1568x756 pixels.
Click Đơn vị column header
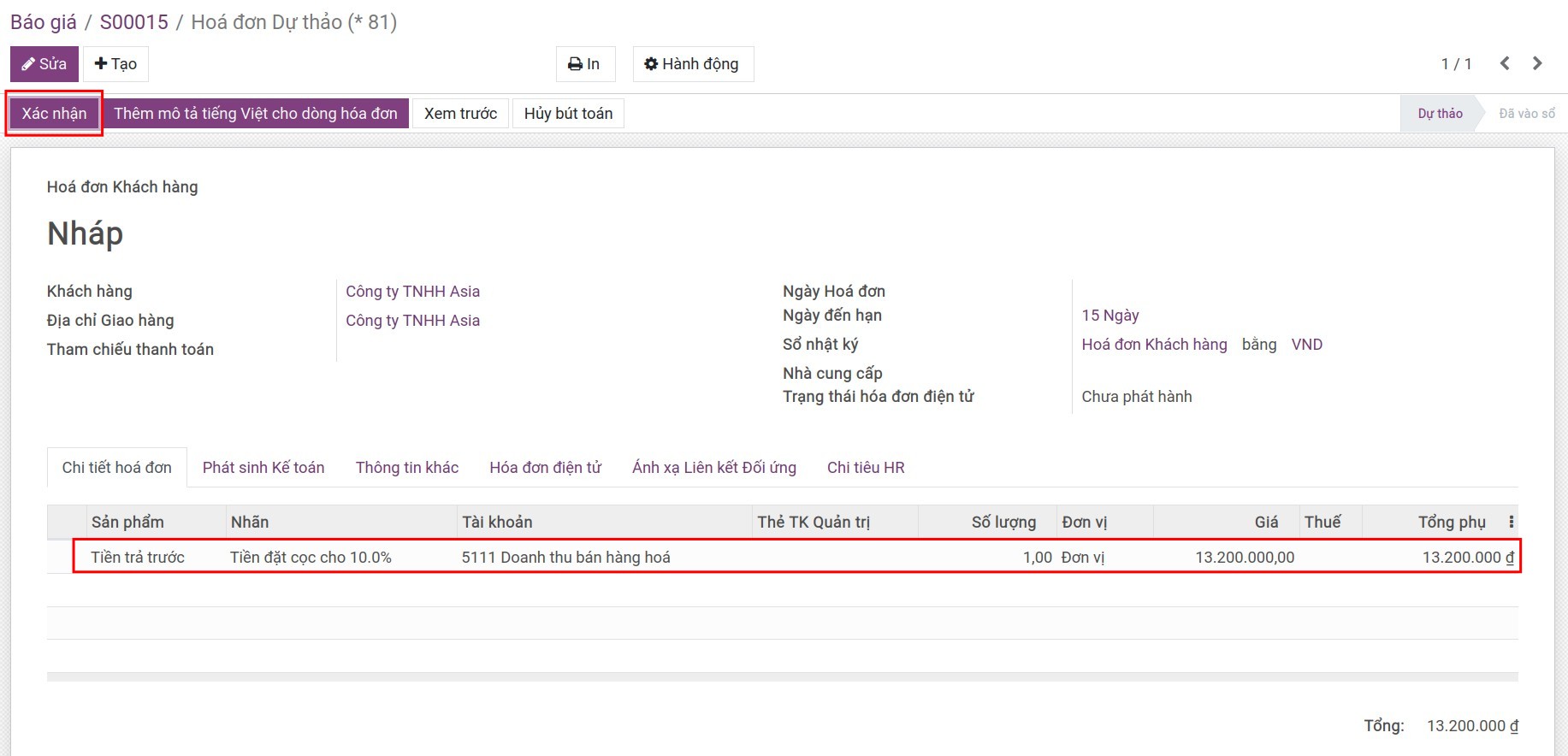[x=1105, y=522]
